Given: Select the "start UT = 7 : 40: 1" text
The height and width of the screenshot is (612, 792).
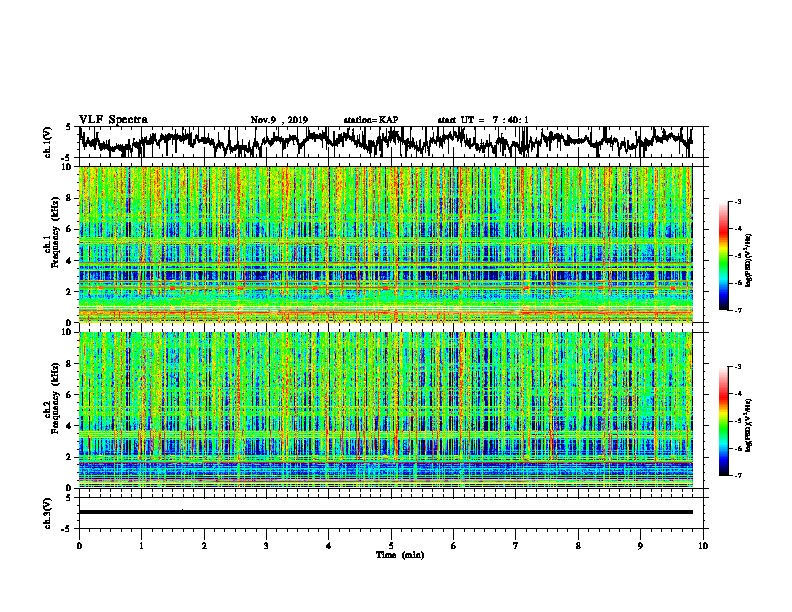Looking at the screenshot, I should coord(483,120).
